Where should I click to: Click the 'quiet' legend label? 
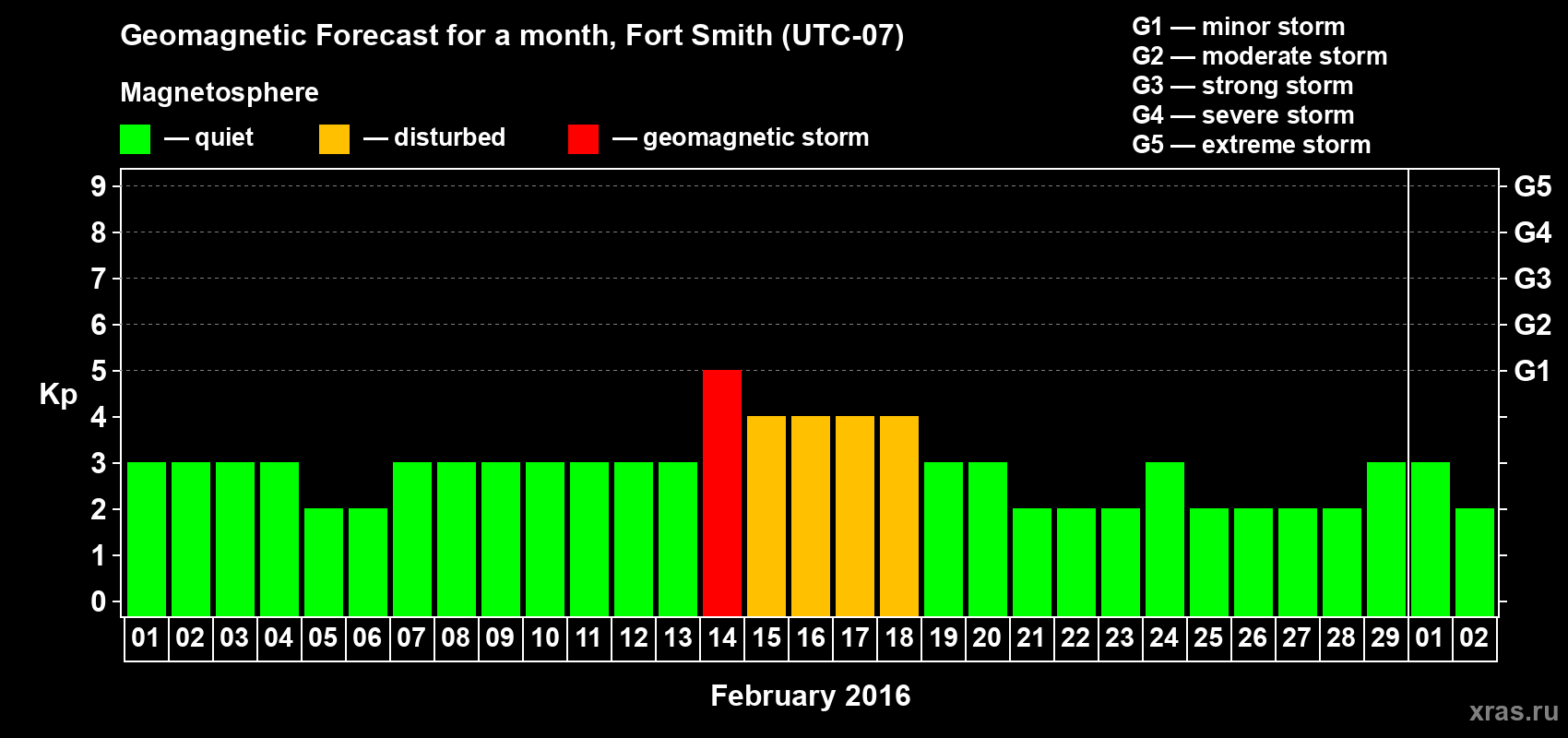224,138
